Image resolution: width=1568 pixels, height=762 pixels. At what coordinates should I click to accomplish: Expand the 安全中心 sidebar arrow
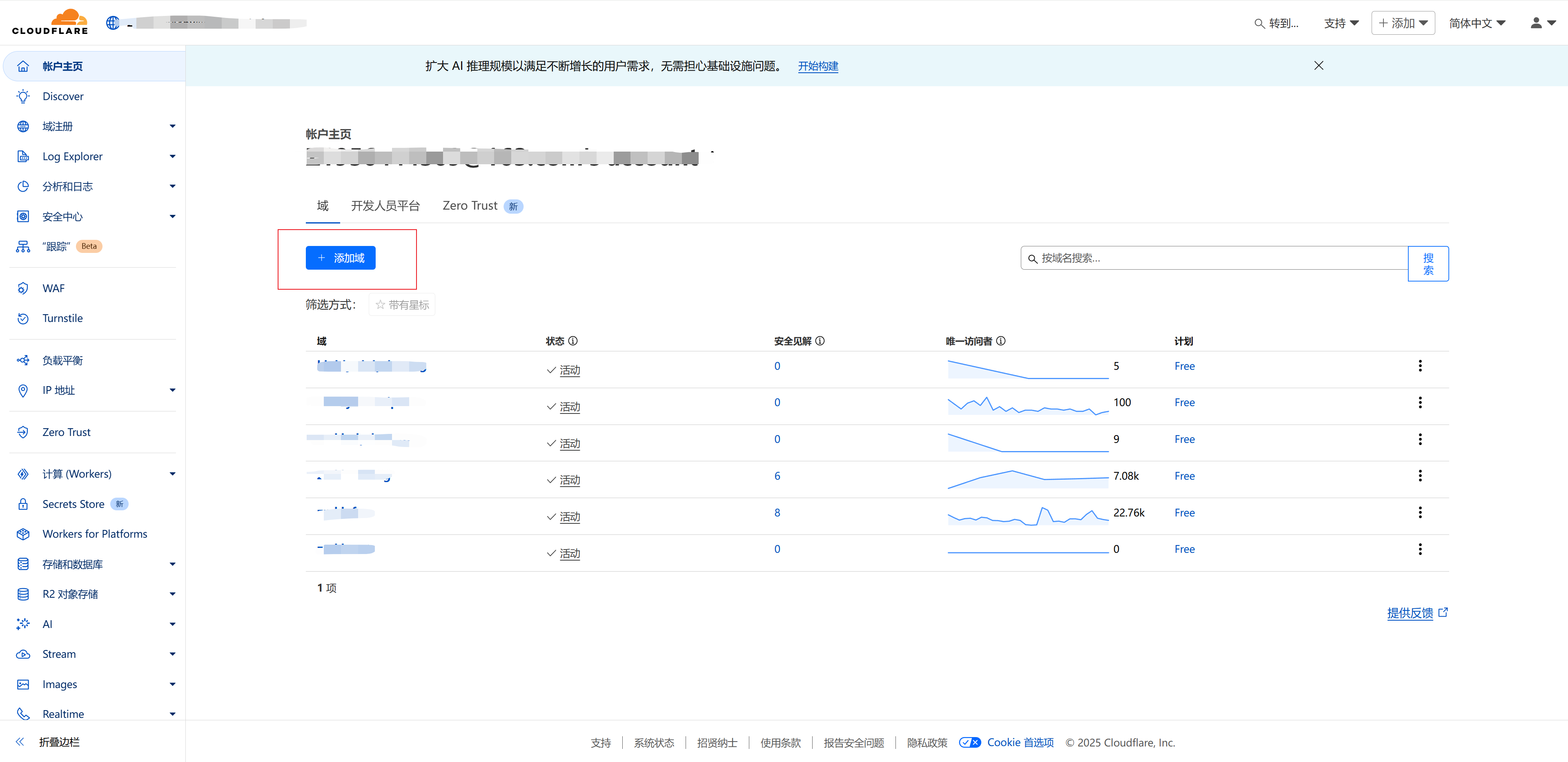172,216
